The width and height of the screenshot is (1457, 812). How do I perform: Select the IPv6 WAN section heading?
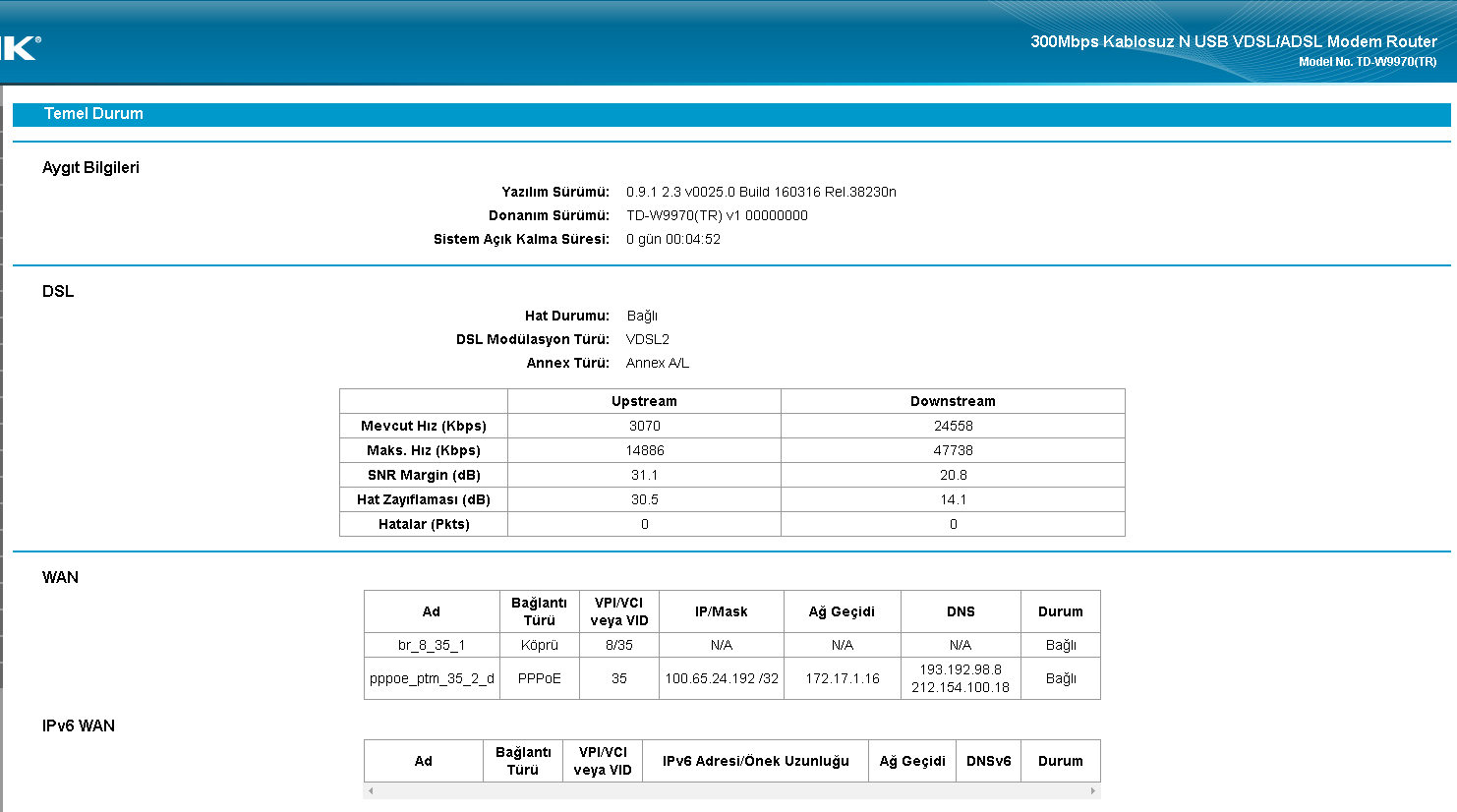(x=79, y=726)
